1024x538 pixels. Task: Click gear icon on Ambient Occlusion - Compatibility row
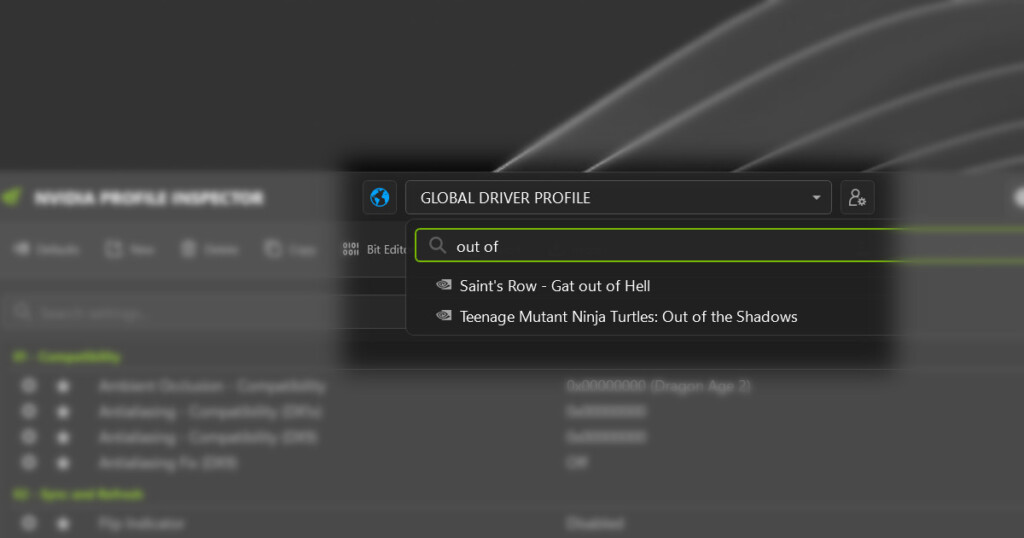(x=29, y=386)
